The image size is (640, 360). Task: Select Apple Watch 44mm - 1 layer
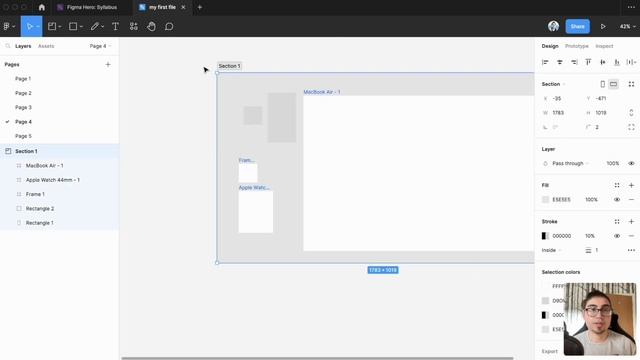pyautogui.click(x=59, y=180)
